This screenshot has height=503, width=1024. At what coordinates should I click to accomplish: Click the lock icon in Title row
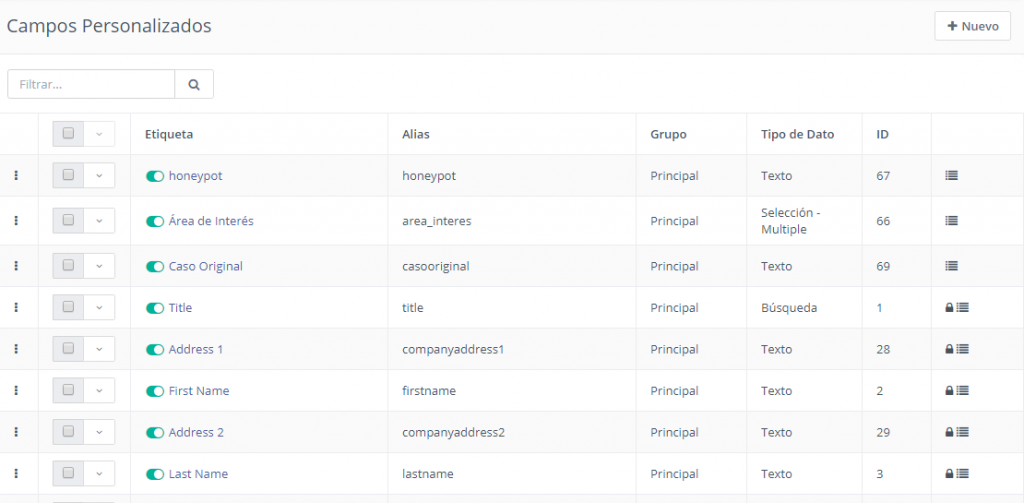949,308
